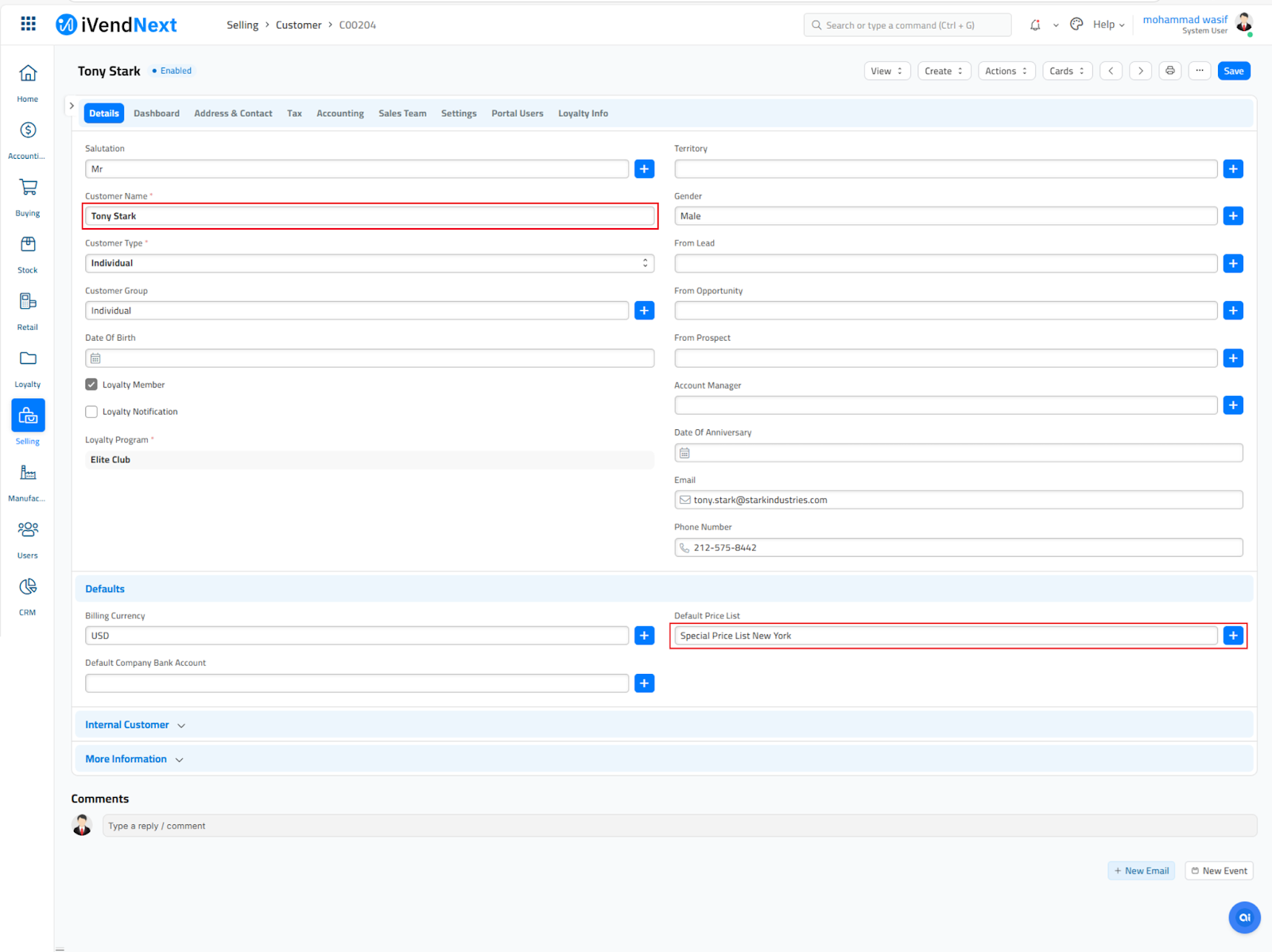The image size is (1272, 952).
Task: Open the Customer Type dropdown
Action: [370, 263]
